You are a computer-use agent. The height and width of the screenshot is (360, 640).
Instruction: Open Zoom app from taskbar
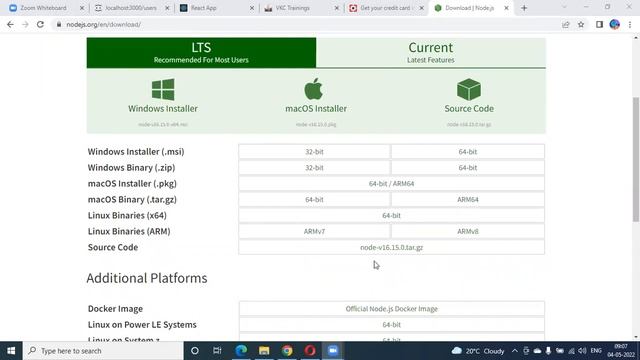[333, 351]
